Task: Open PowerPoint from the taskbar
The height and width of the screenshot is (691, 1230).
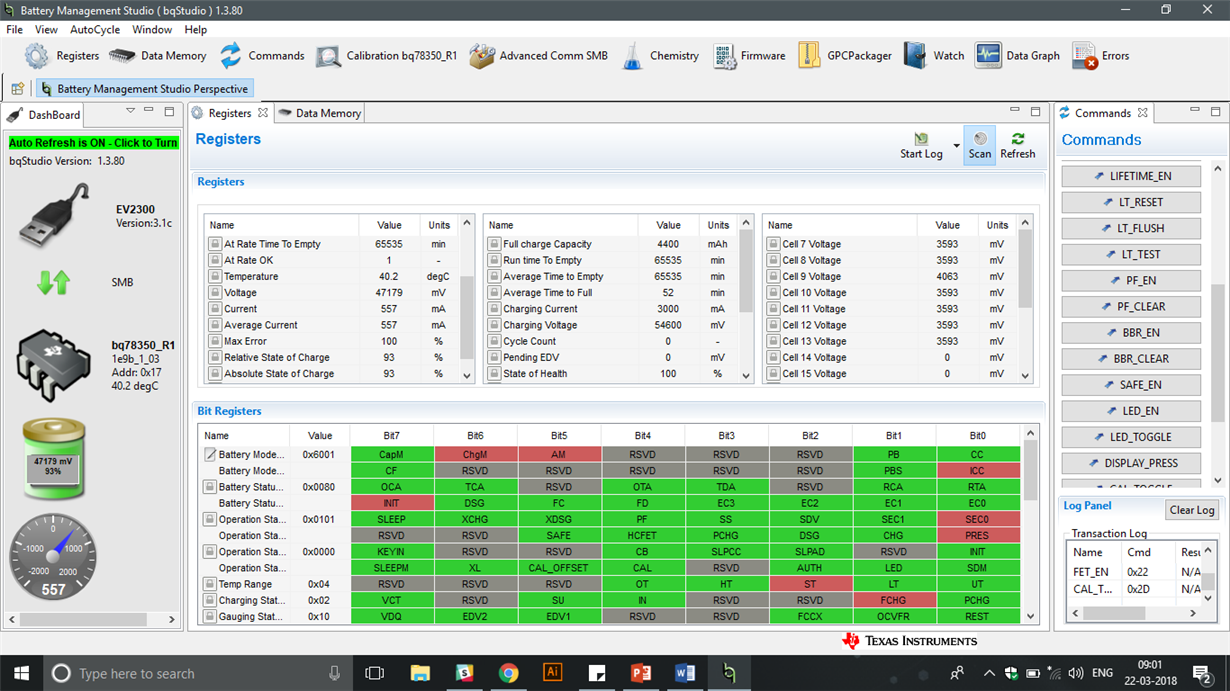Action: (641, 673)
